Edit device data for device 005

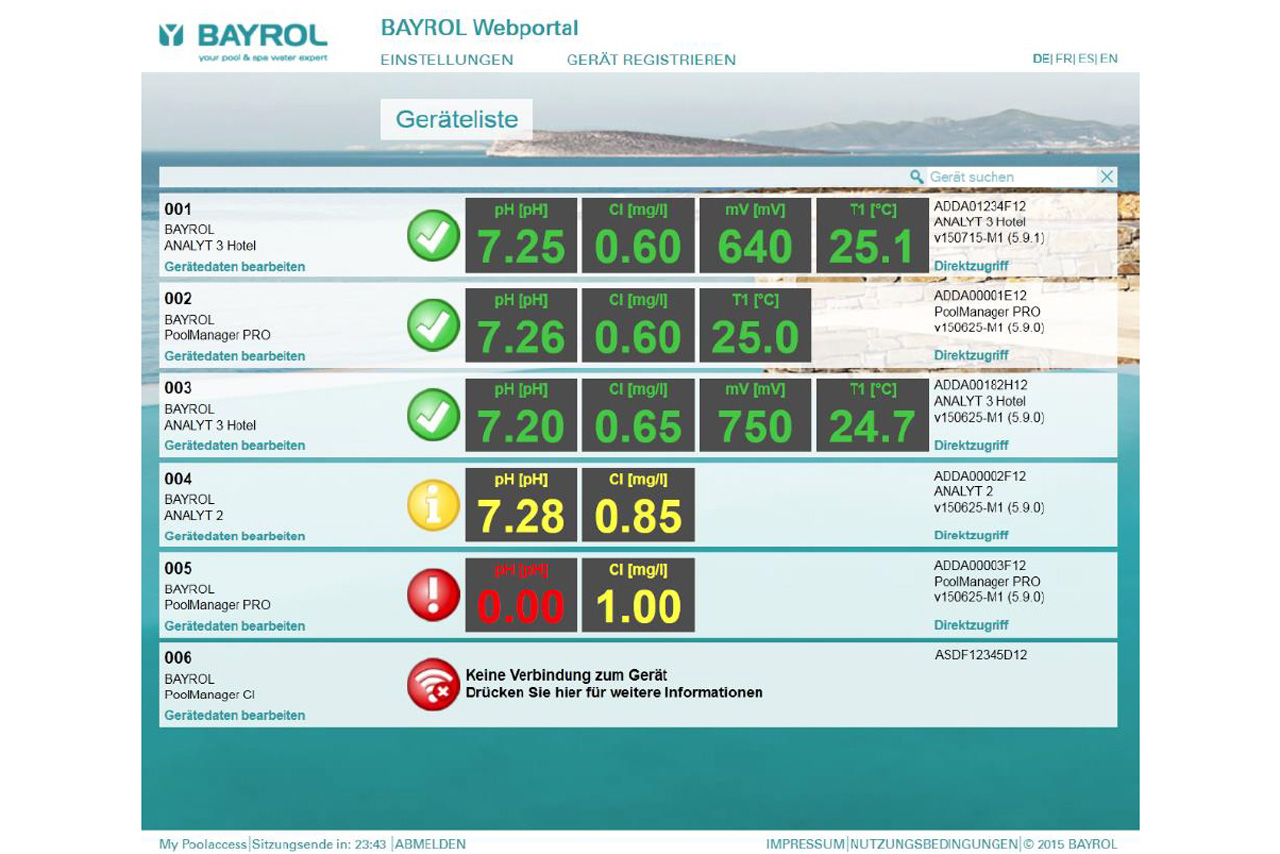pos(235,626)
